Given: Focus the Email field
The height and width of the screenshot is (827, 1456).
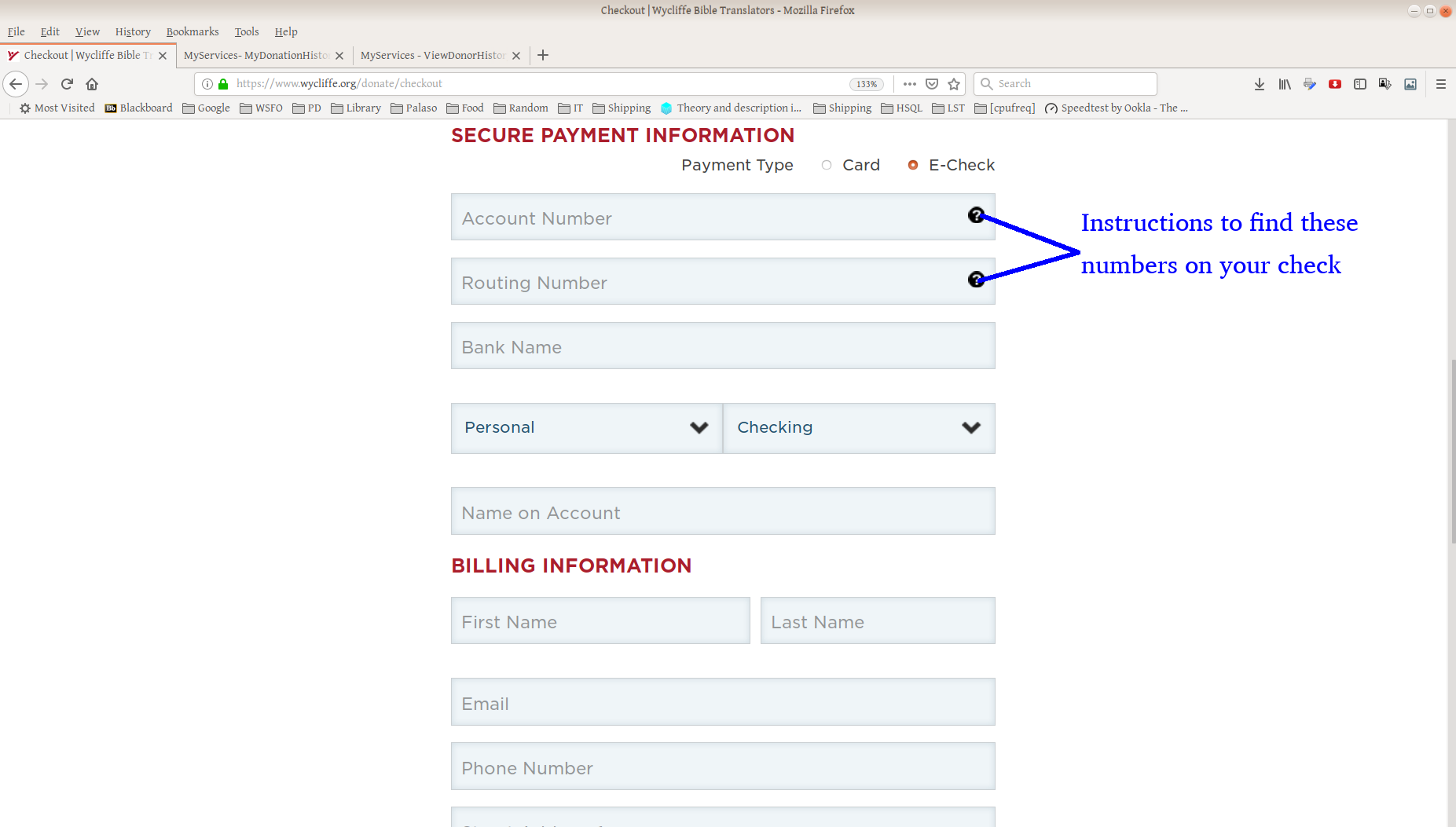Looking at the screenshot, I should pos(723,702).
